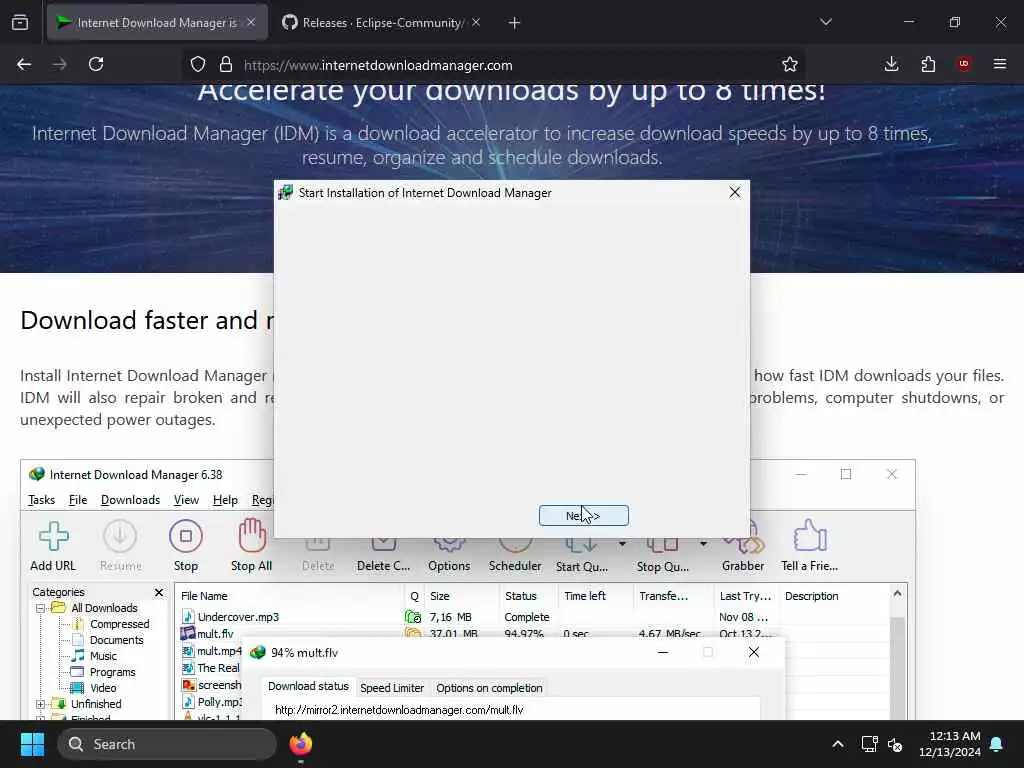The height and width of the screenshot is (768, 1024).
Task: Switch to Options on completion tab
Action: pyautogui.click(x=489, y=688)
